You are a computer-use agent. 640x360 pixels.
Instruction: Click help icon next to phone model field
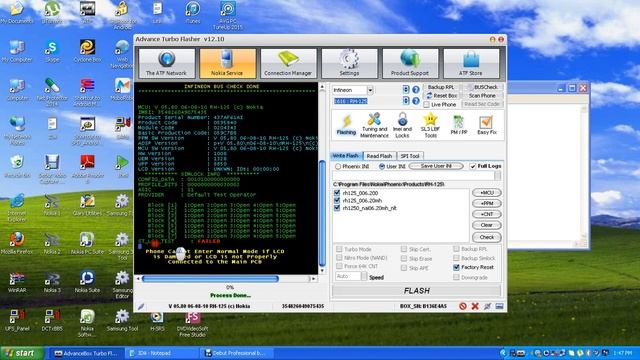[416, 101]
